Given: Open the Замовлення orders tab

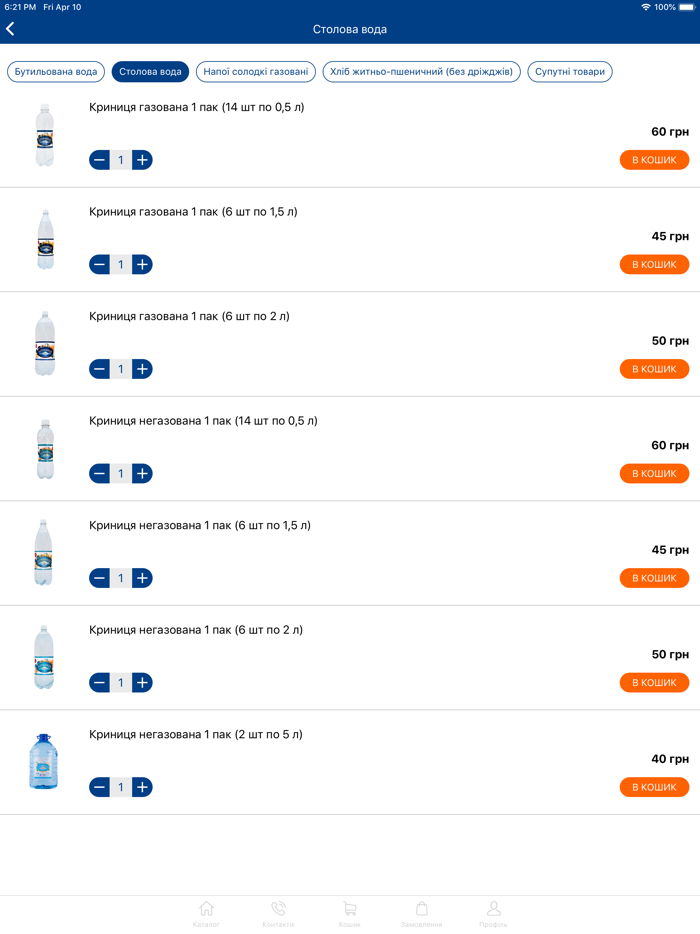Looking at the screenshot, I should 421,913.
